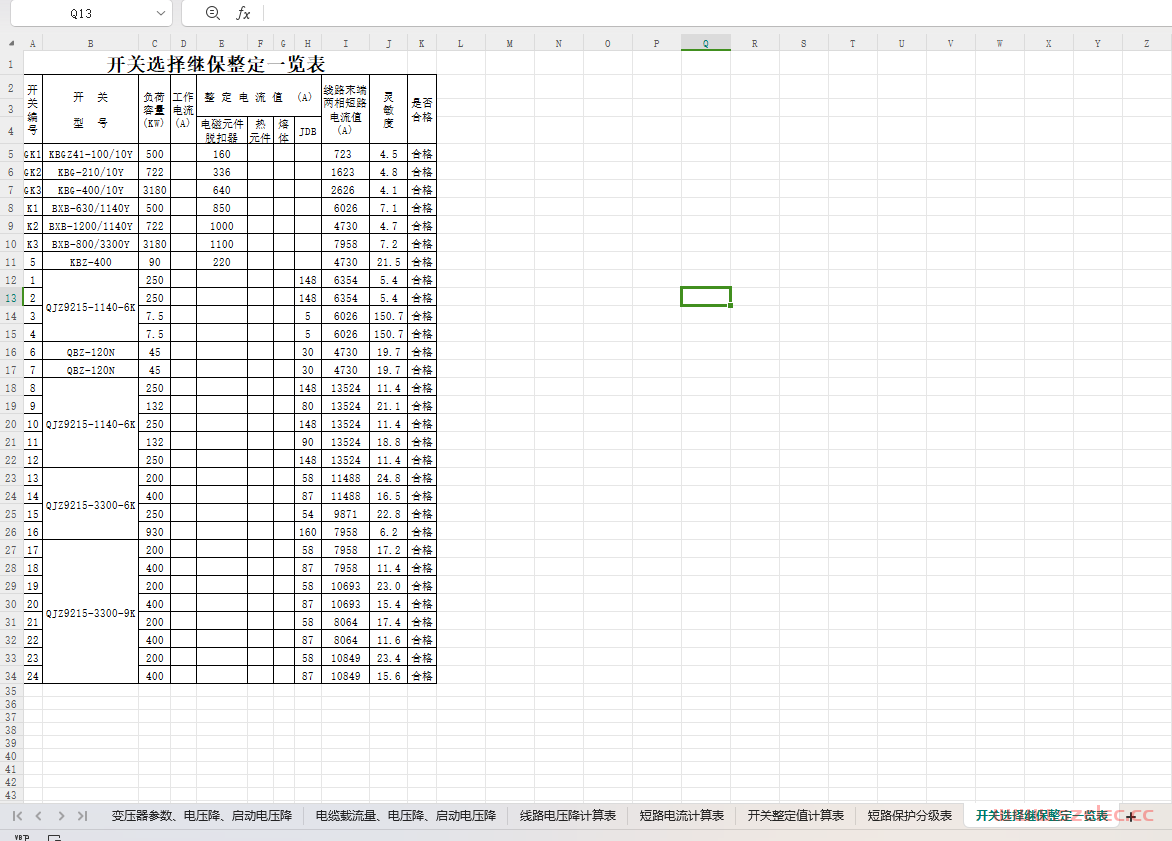Jump to the last sheet tab
The height and width of the screenshot is (841, 1172).
tap(82, 816)
